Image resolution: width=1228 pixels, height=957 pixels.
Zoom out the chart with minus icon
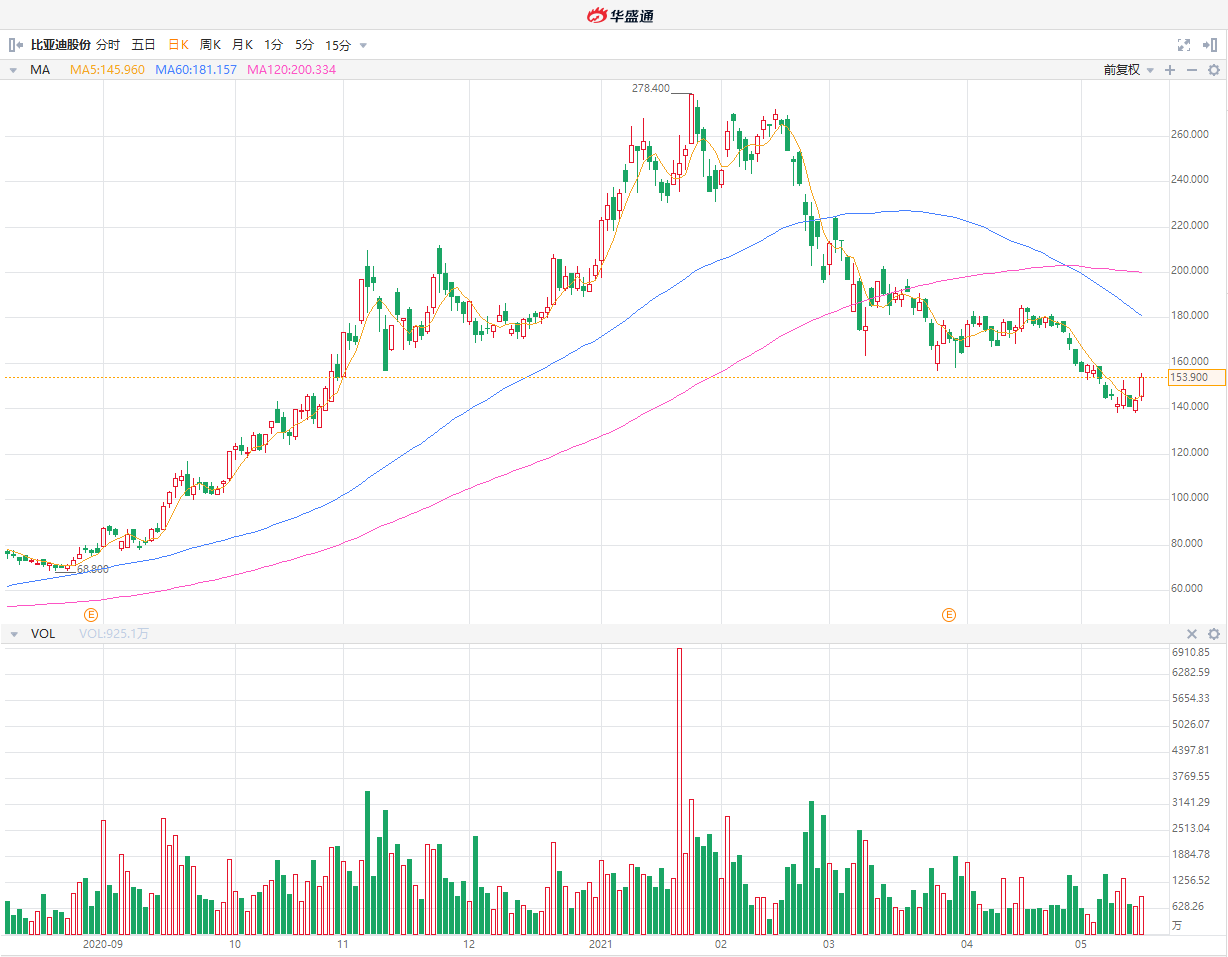(x=1192, y=70)
